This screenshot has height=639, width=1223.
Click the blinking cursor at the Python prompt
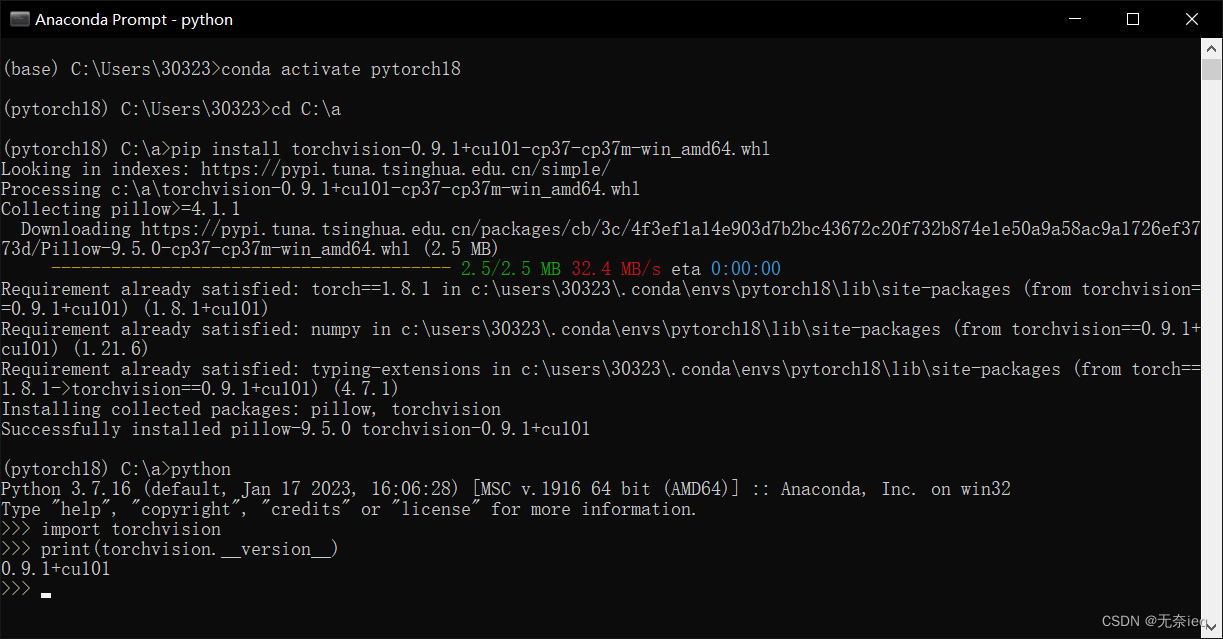[x=44, y=594]
